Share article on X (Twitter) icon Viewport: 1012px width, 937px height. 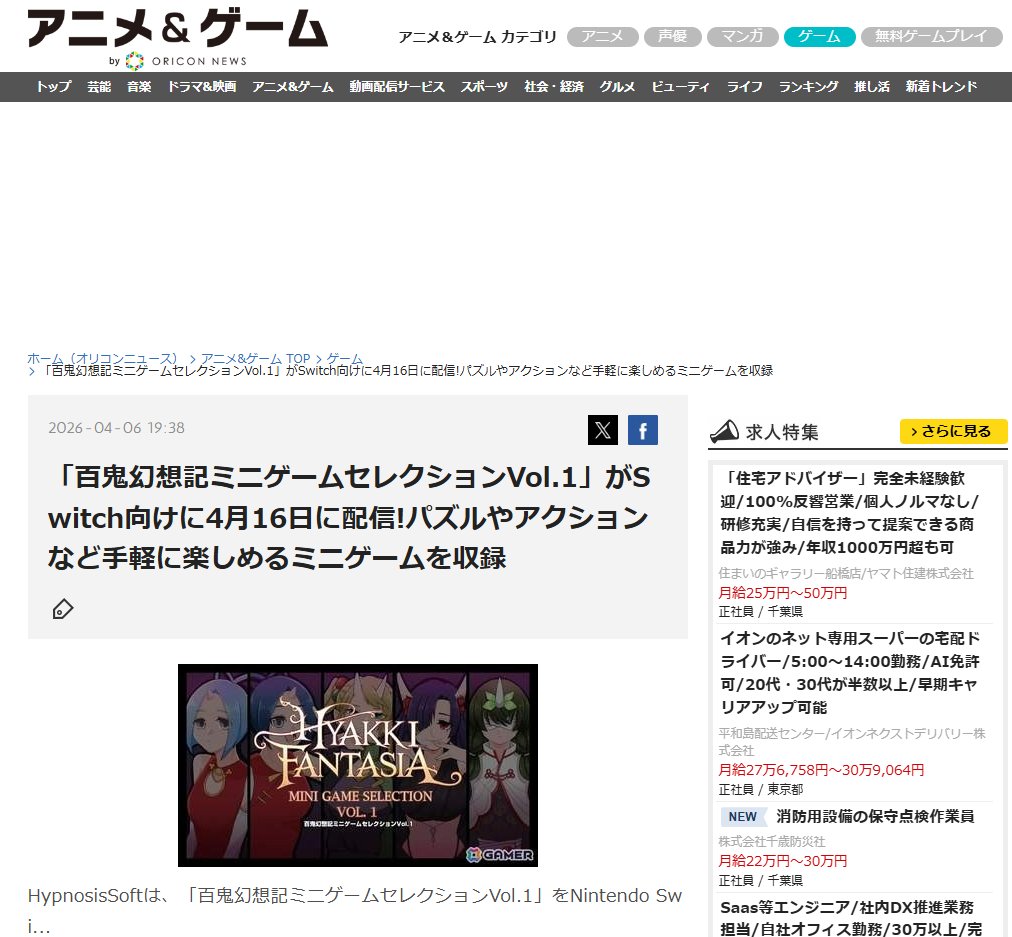pyautogui.click(x=603, y=430)
